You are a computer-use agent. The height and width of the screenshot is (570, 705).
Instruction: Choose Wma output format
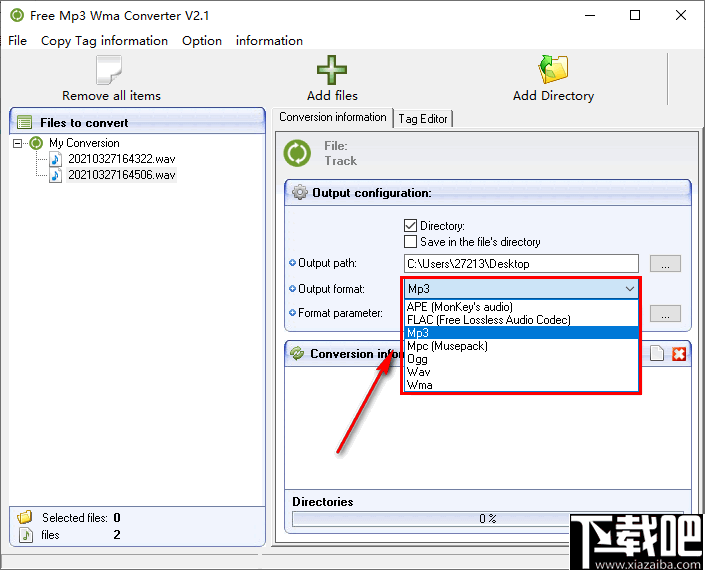pyautogui.click(x=522, y=385)
